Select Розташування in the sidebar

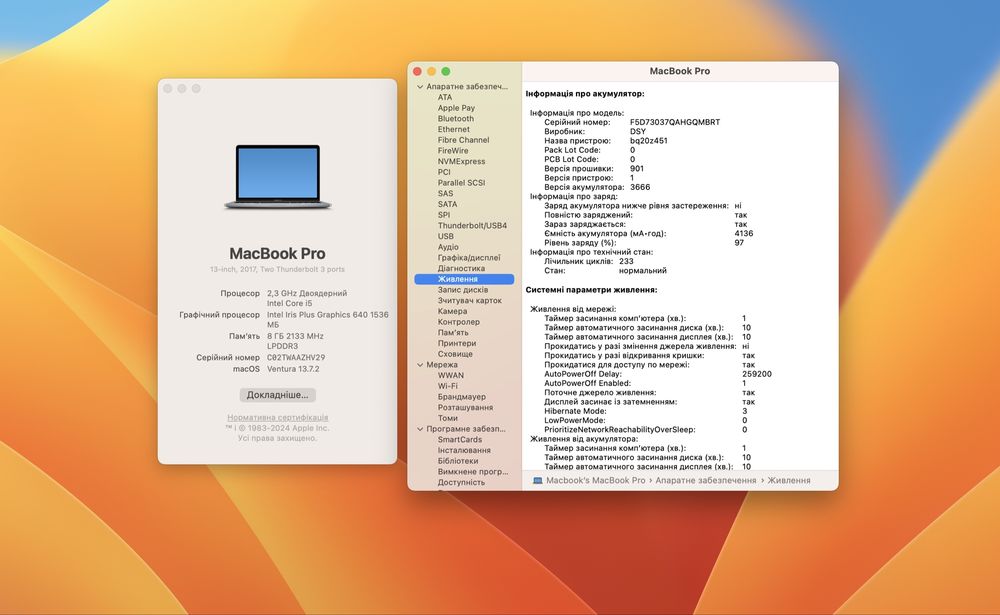click(465, 408)
